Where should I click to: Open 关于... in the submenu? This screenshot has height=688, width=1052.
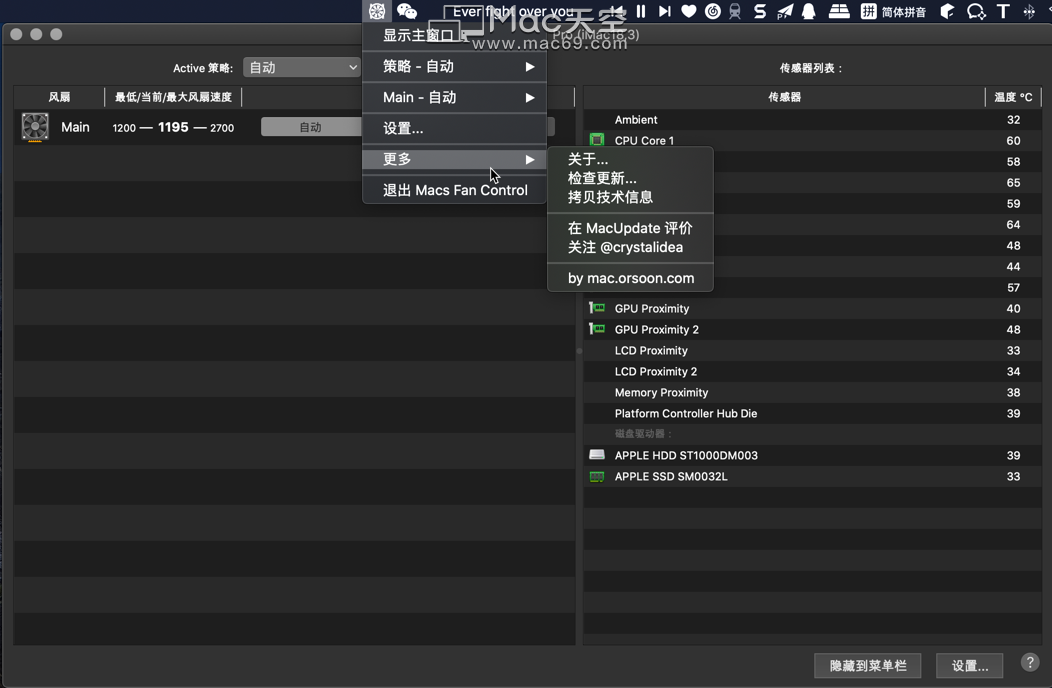click(x=630, y=159)
